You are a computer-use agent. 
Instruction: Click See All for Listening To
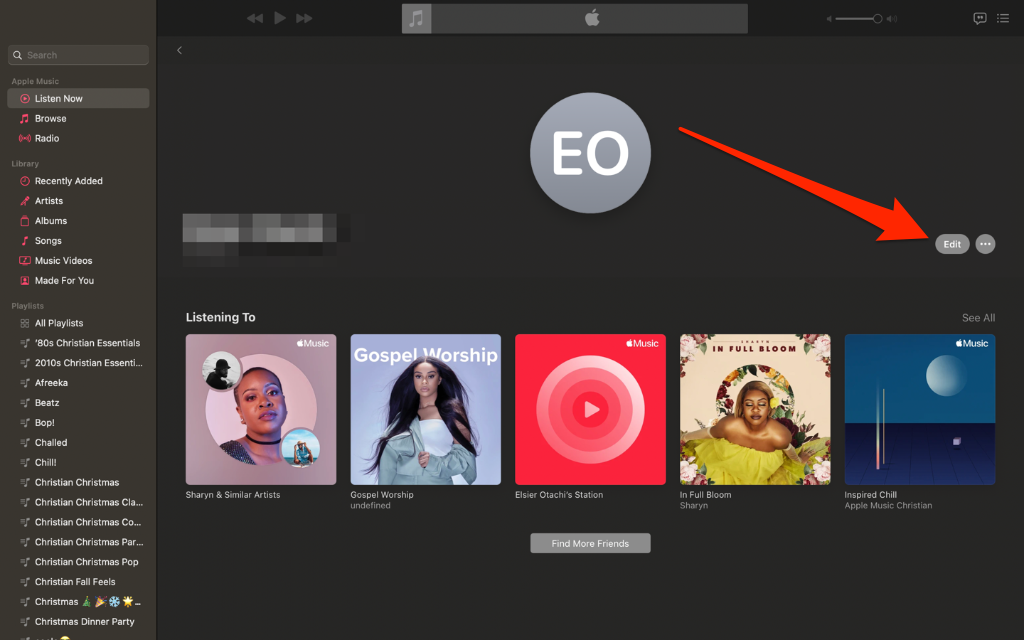(x=978, y=318)
